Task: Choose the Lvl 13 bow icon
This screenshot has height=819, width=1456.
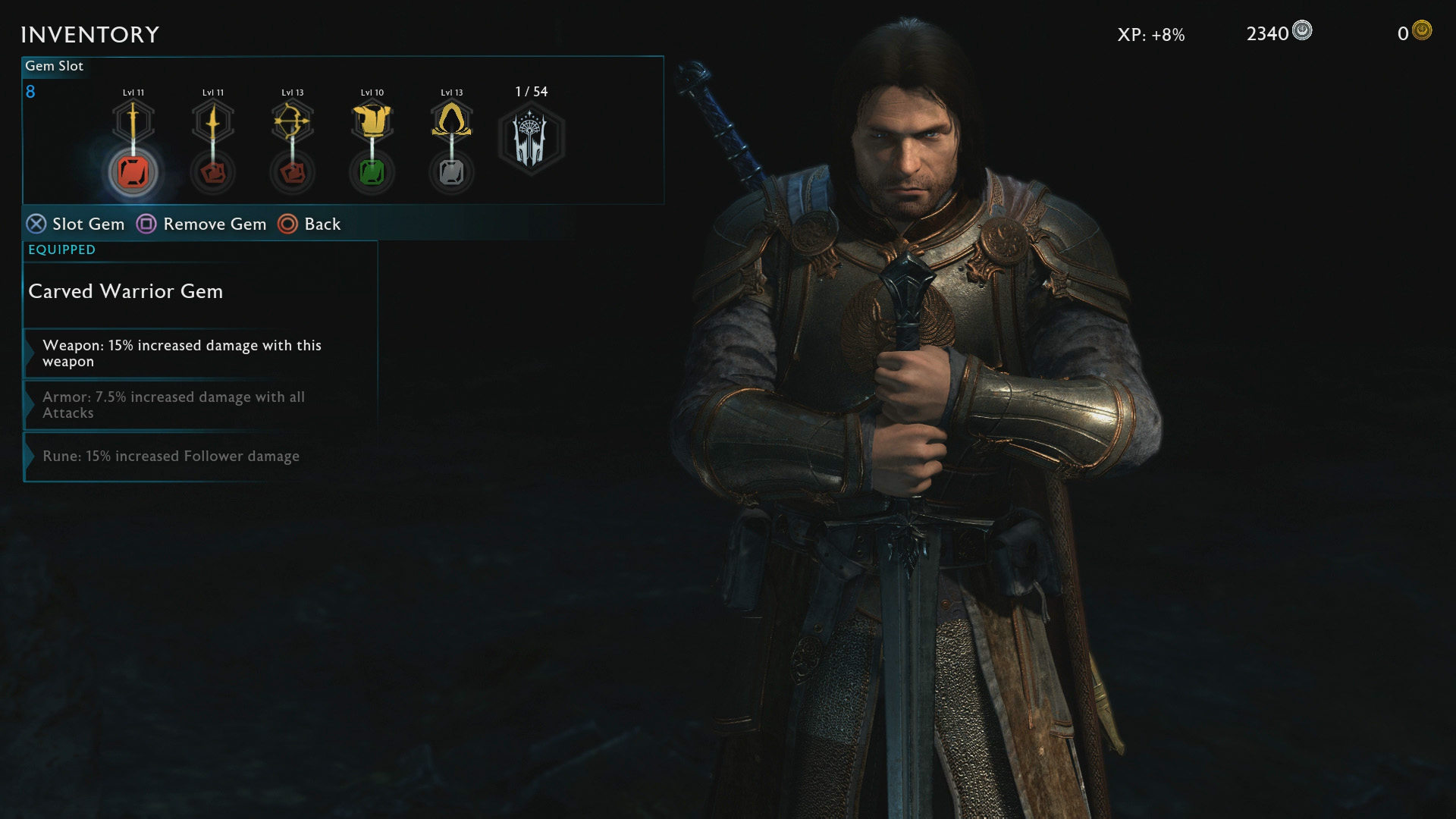Action: (292, 121)
